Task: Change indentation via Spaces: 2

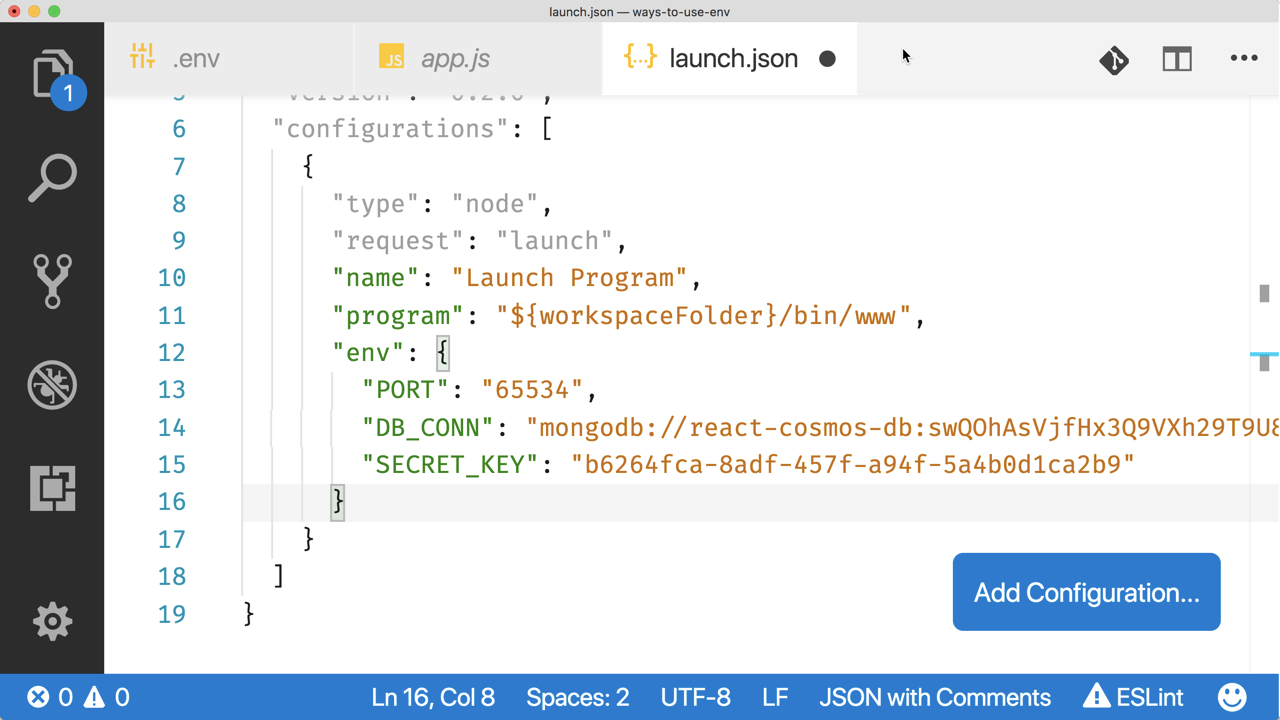Action: pos(578,697)
